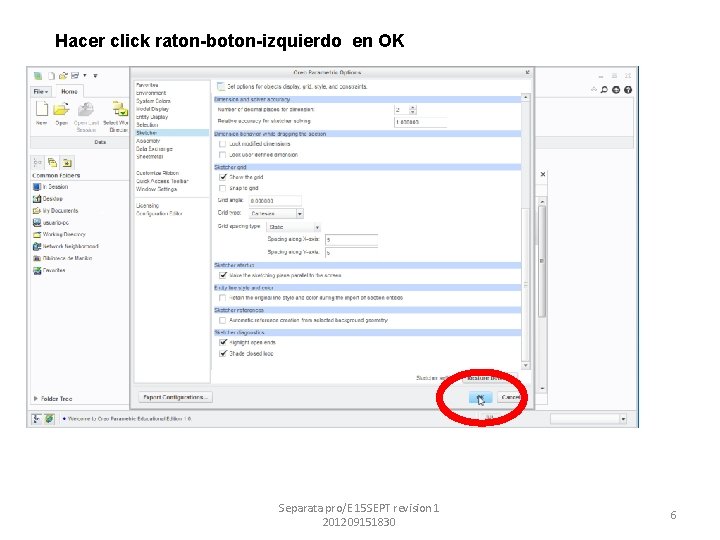
Task: Open the dropdown arrow after the windows icon
Action: point(85,76)
